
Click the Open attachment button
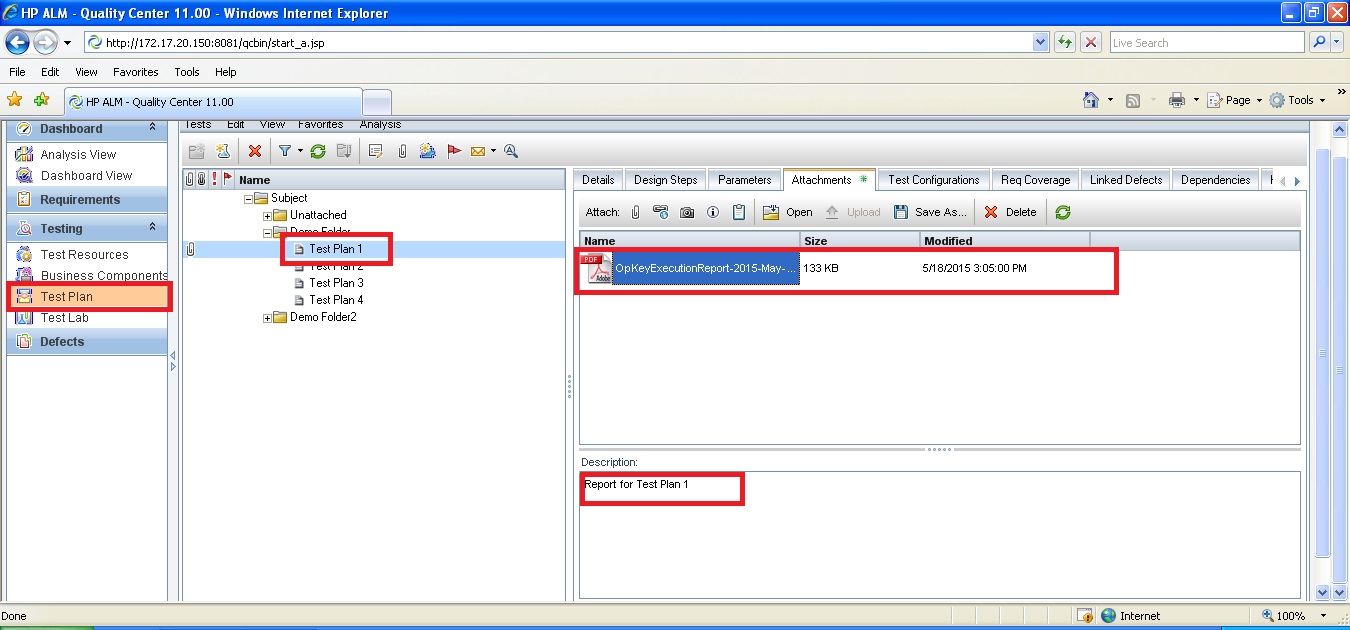coord(787,212)
